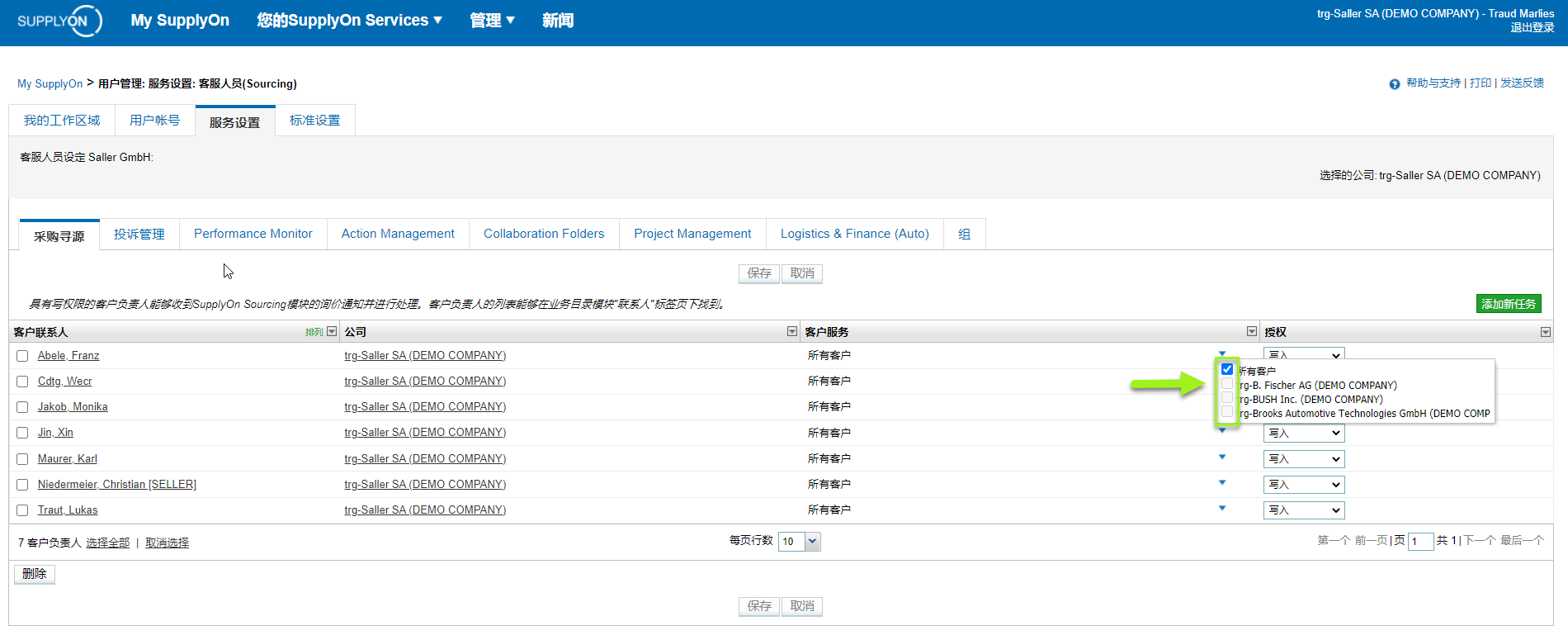This screenshot has width=1568, height=640.
Task: Expand customer list arrow for Maurer, Karl
Action: [1222, 457]
